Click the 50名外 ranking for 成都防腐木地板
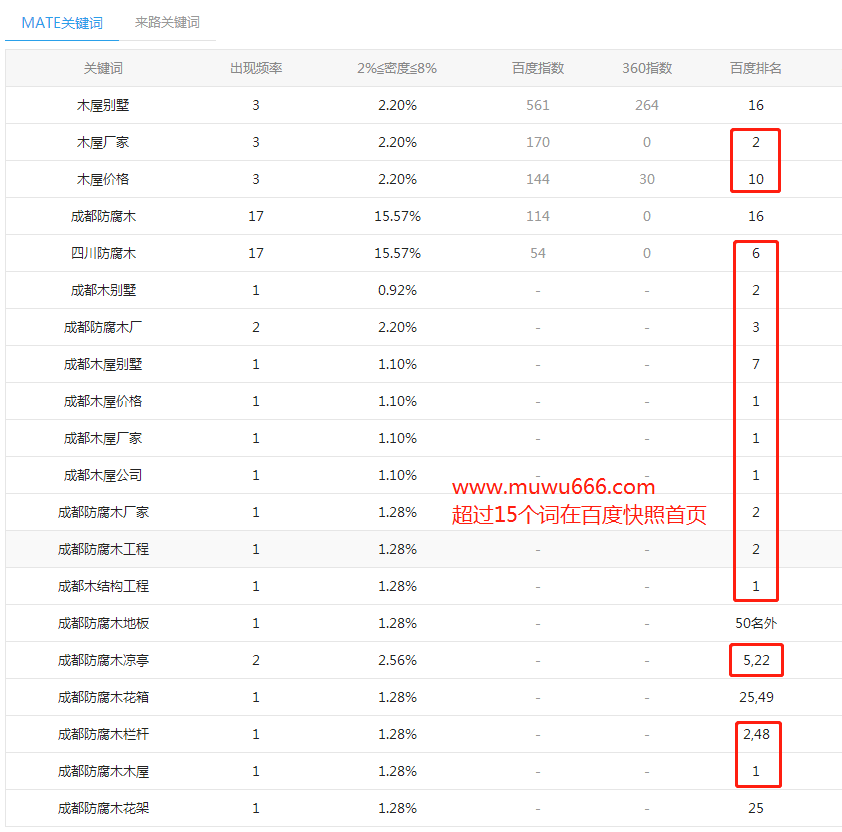The width and height of the screenshot is (842, 832). tap(756, 623)
